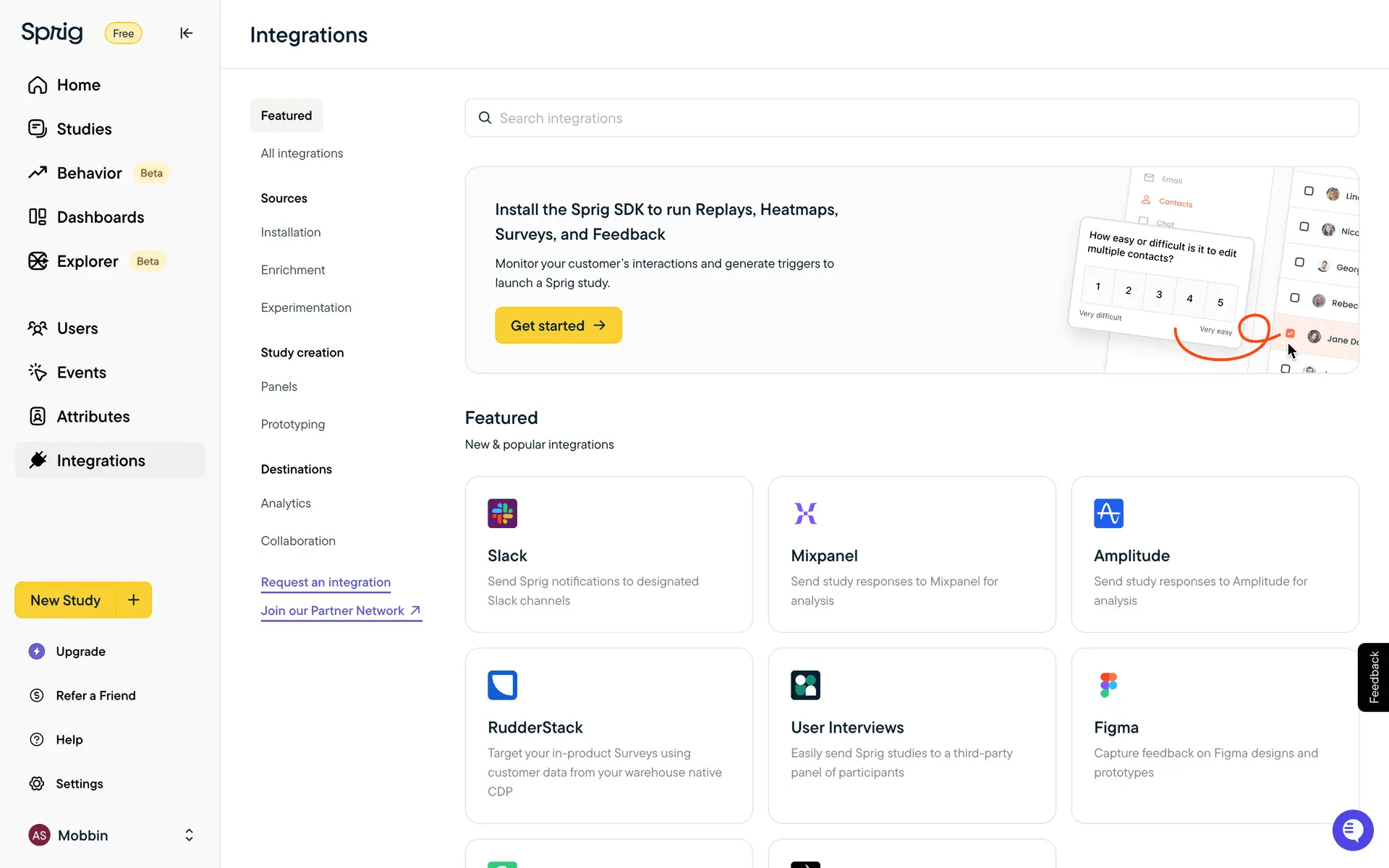Screen dimensions: 1389x868
Task: Click the plus icon beside New Study
Action: (134, 600)
